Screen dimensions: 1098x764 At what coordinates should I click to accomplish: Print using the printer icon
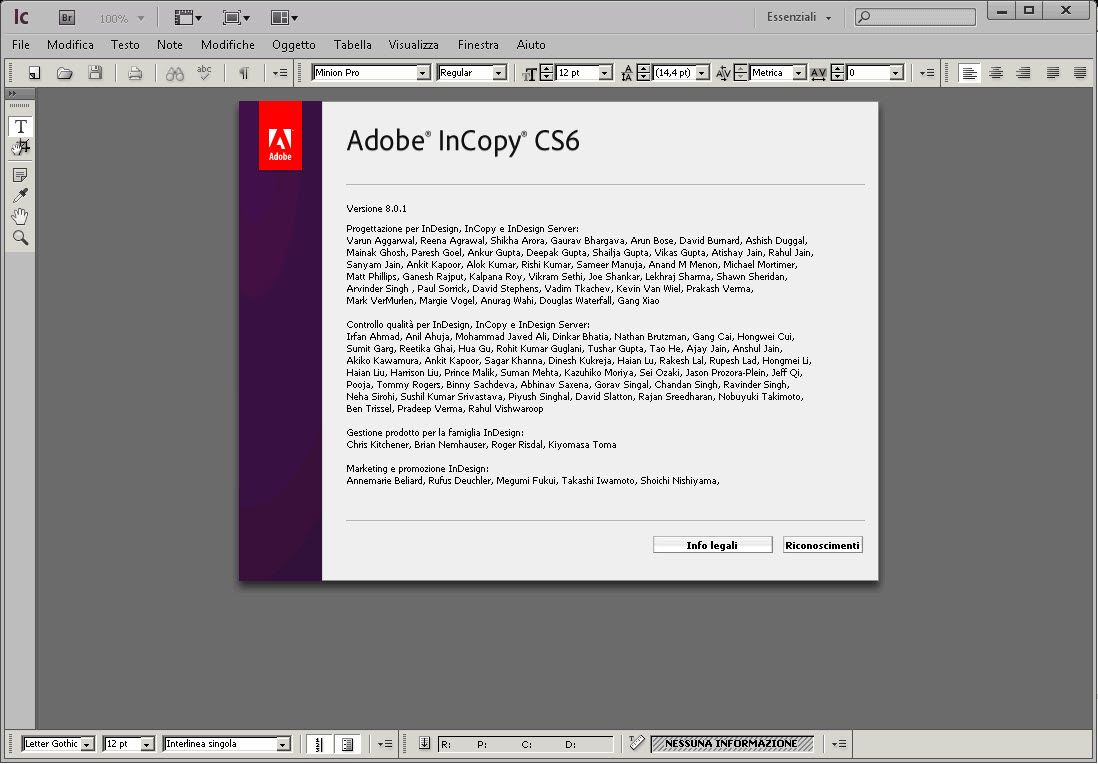pyautogui.click(x=134, y=73)
